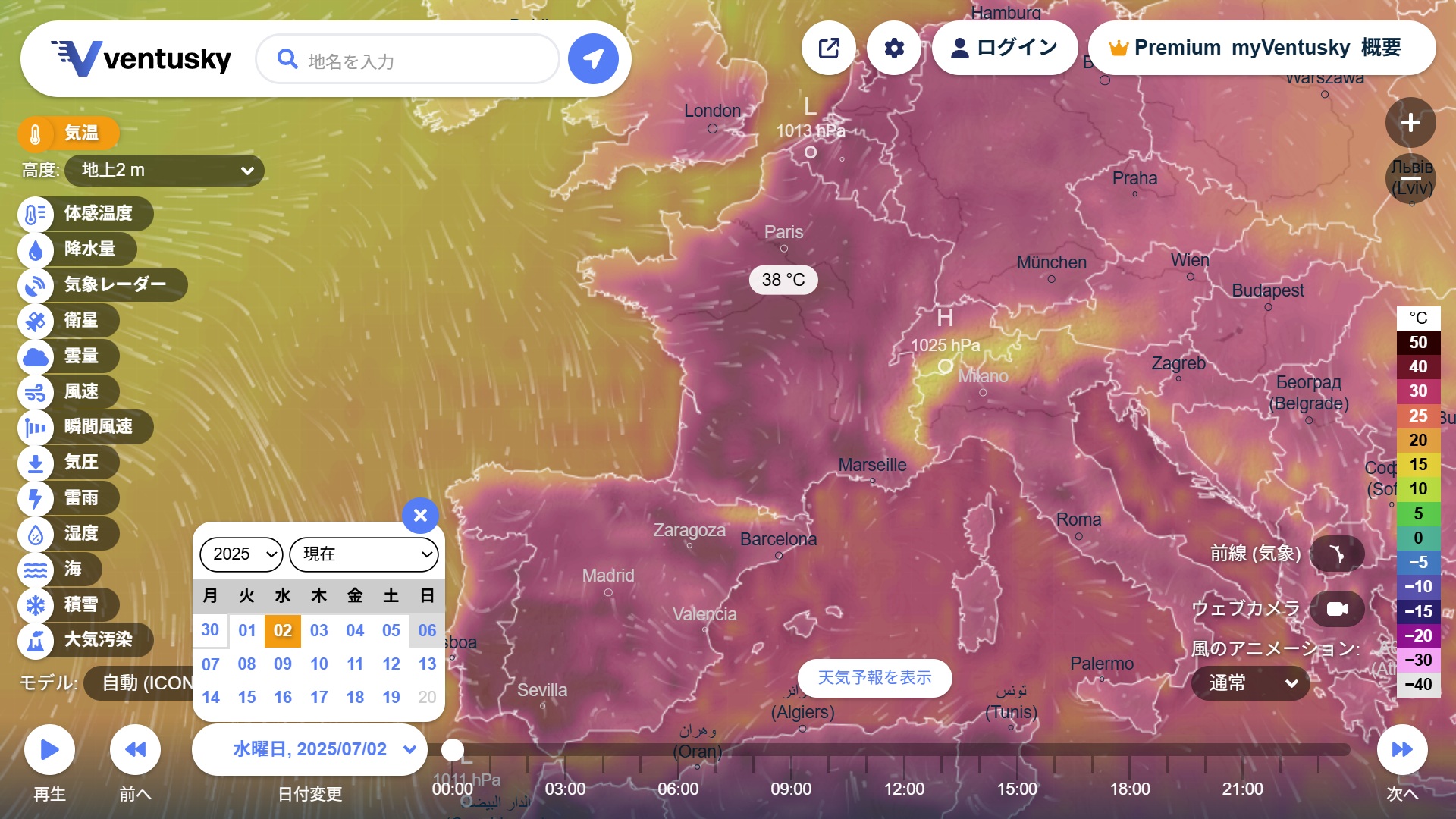Click the Roma city label
The height and width of the screenshot is (819, 1456).
click(x=1078, y=520)
